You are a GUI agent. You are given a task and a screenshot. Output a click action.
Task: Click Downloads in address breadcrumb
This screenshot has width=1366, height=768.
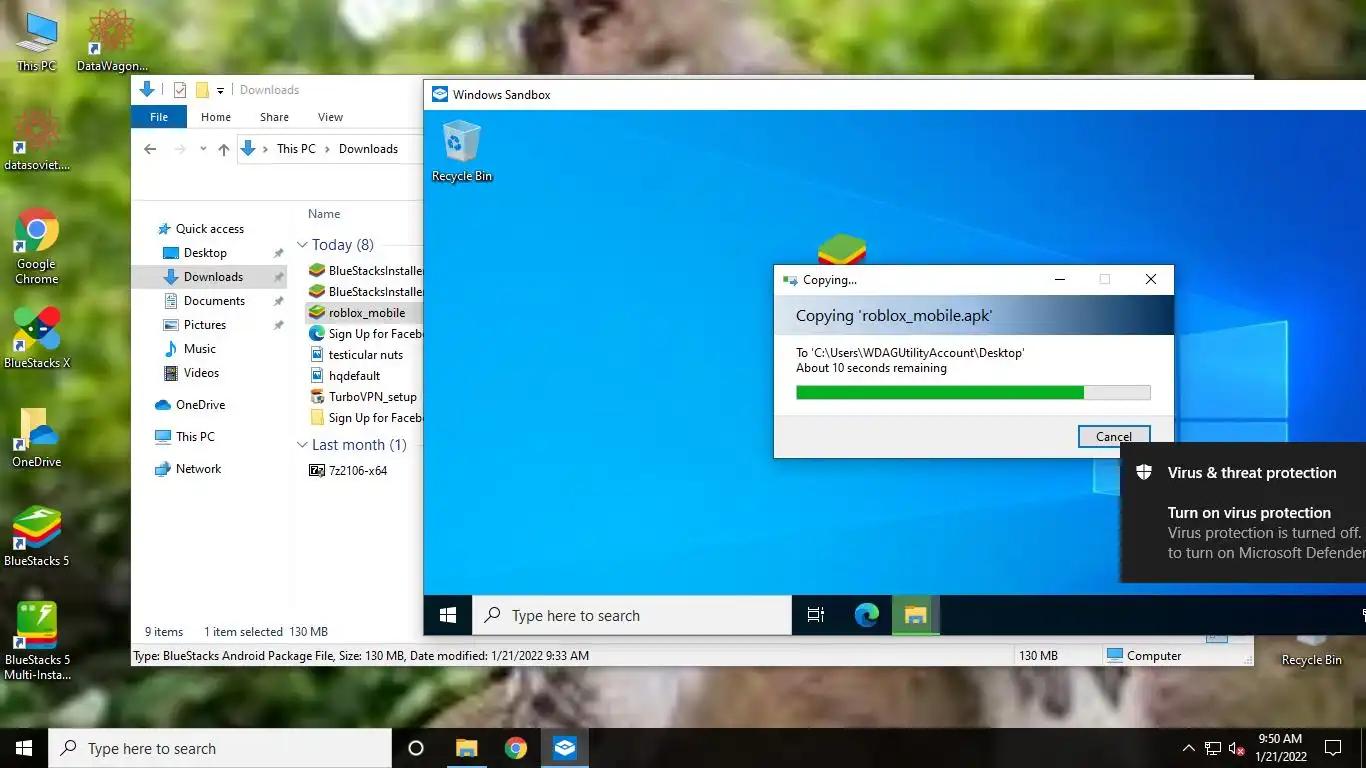[x=368, y=149]
